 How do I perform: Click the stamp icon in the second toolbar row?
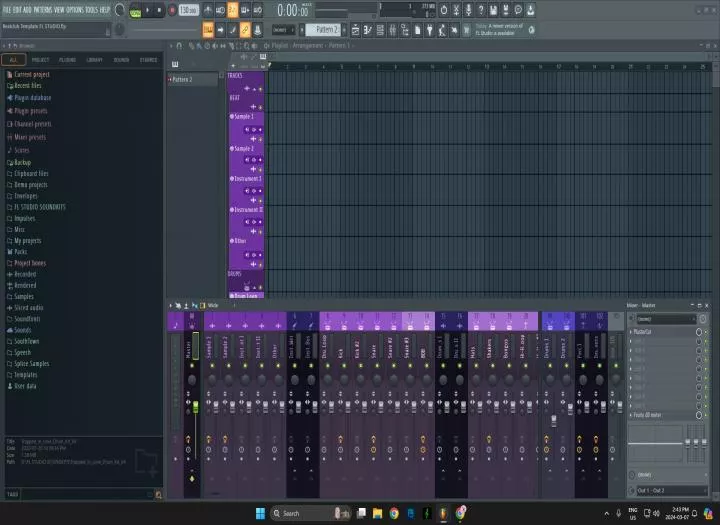click(x=258, y=30)
